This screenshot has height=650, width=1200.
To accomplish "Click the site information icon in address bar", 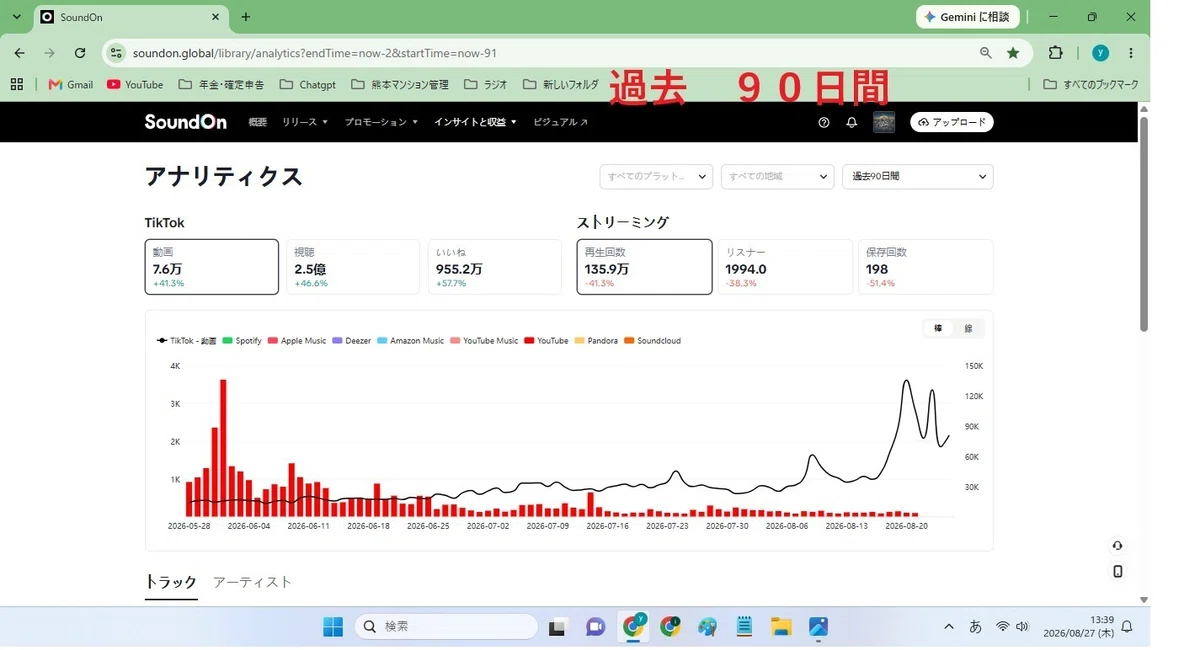I will pos(117,53).
